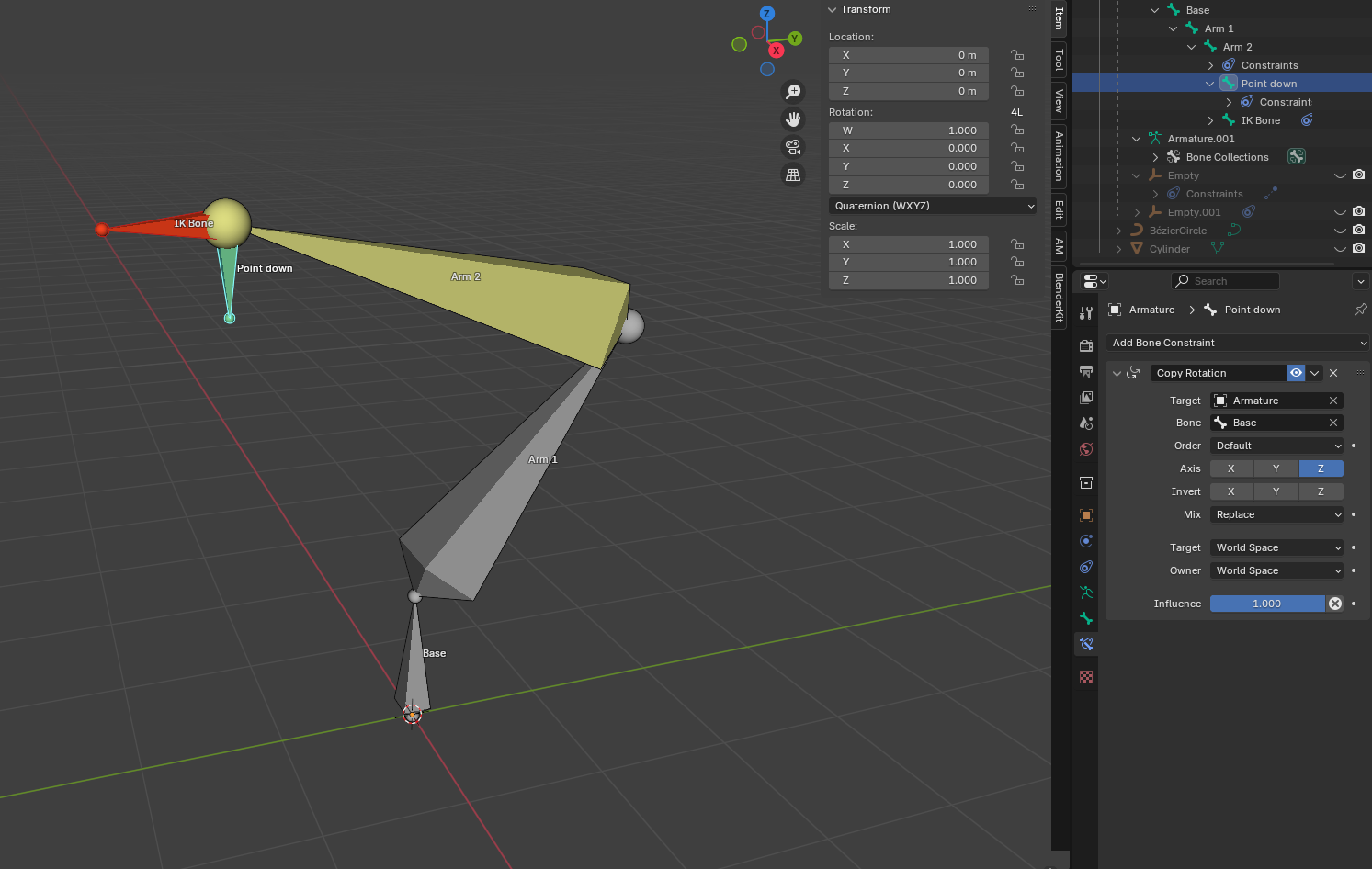Open the Physics properties tab icon

coord(1086,541)
